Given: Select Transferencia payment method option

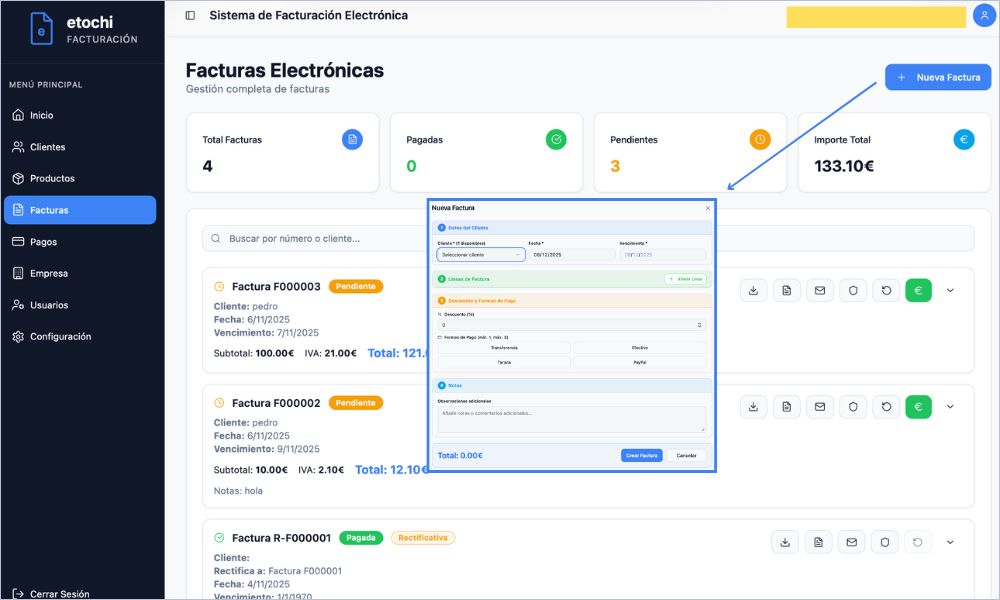Looking at the screenshot, I should 504,348.
